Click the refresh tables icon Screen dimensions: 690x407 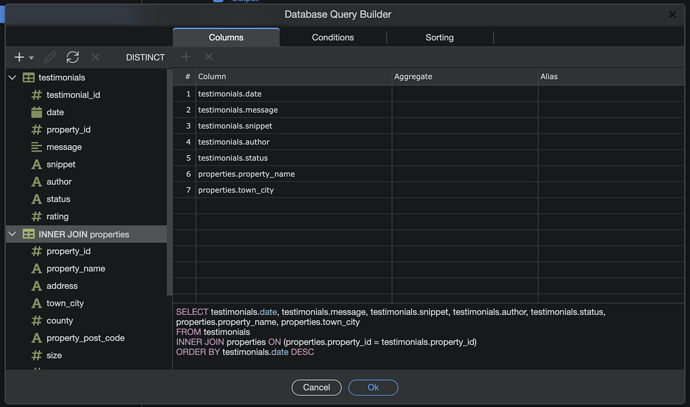(x=73, y=57)
